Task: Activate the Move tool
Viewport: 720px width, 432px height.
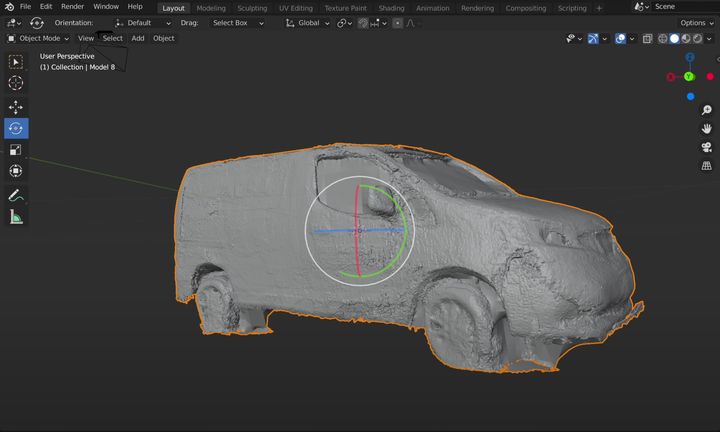Action: [16, 107]
